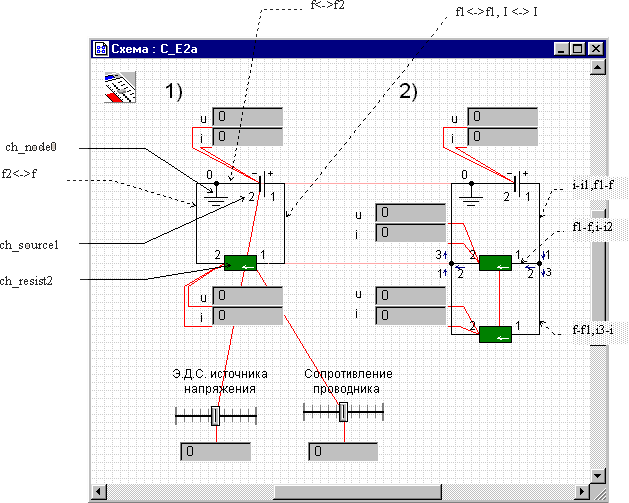
Task: Select the green resistor block in circuit 1
Action: 240,263
